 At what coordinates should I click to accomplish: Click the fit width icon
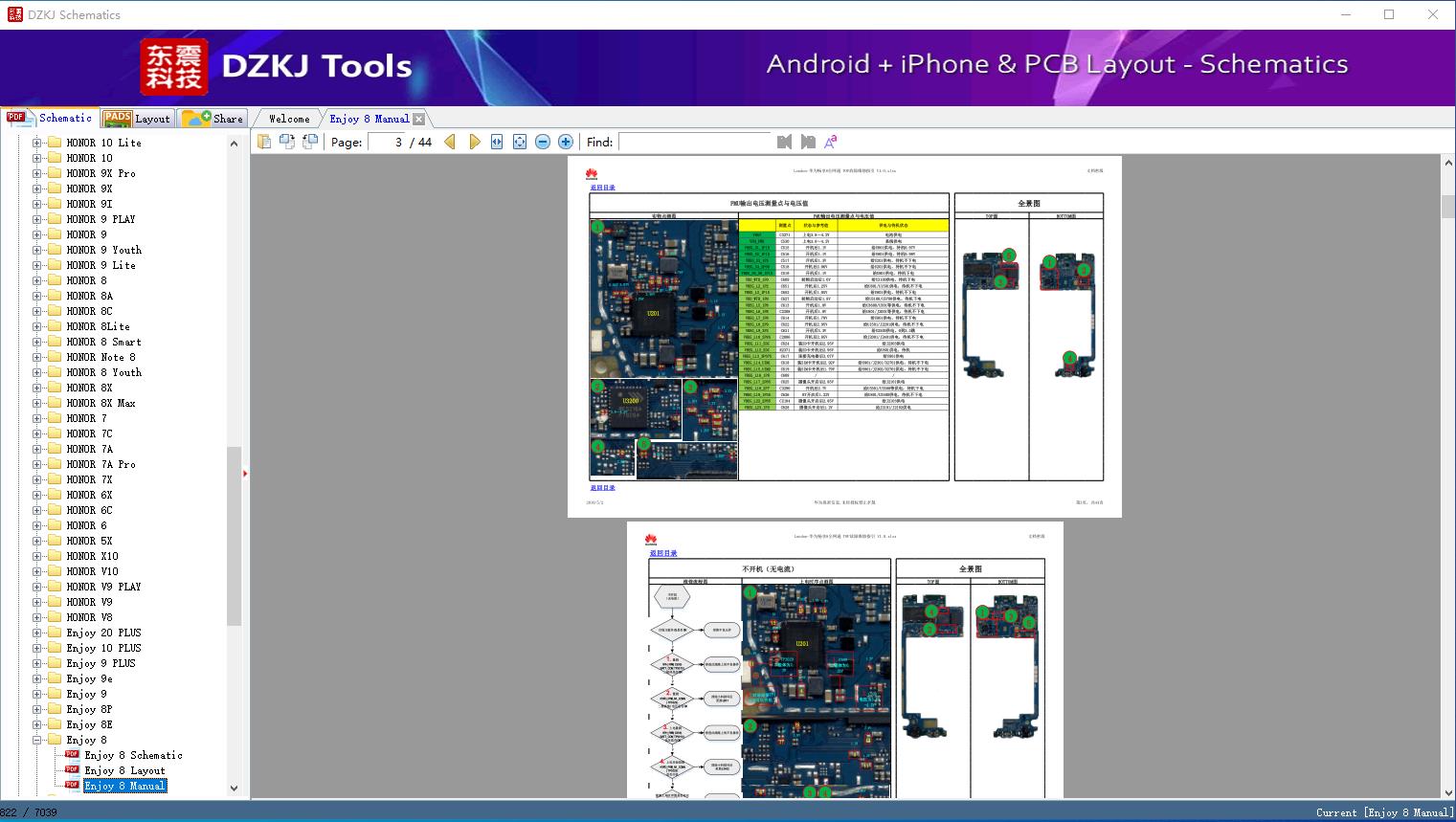pos(497,142)
